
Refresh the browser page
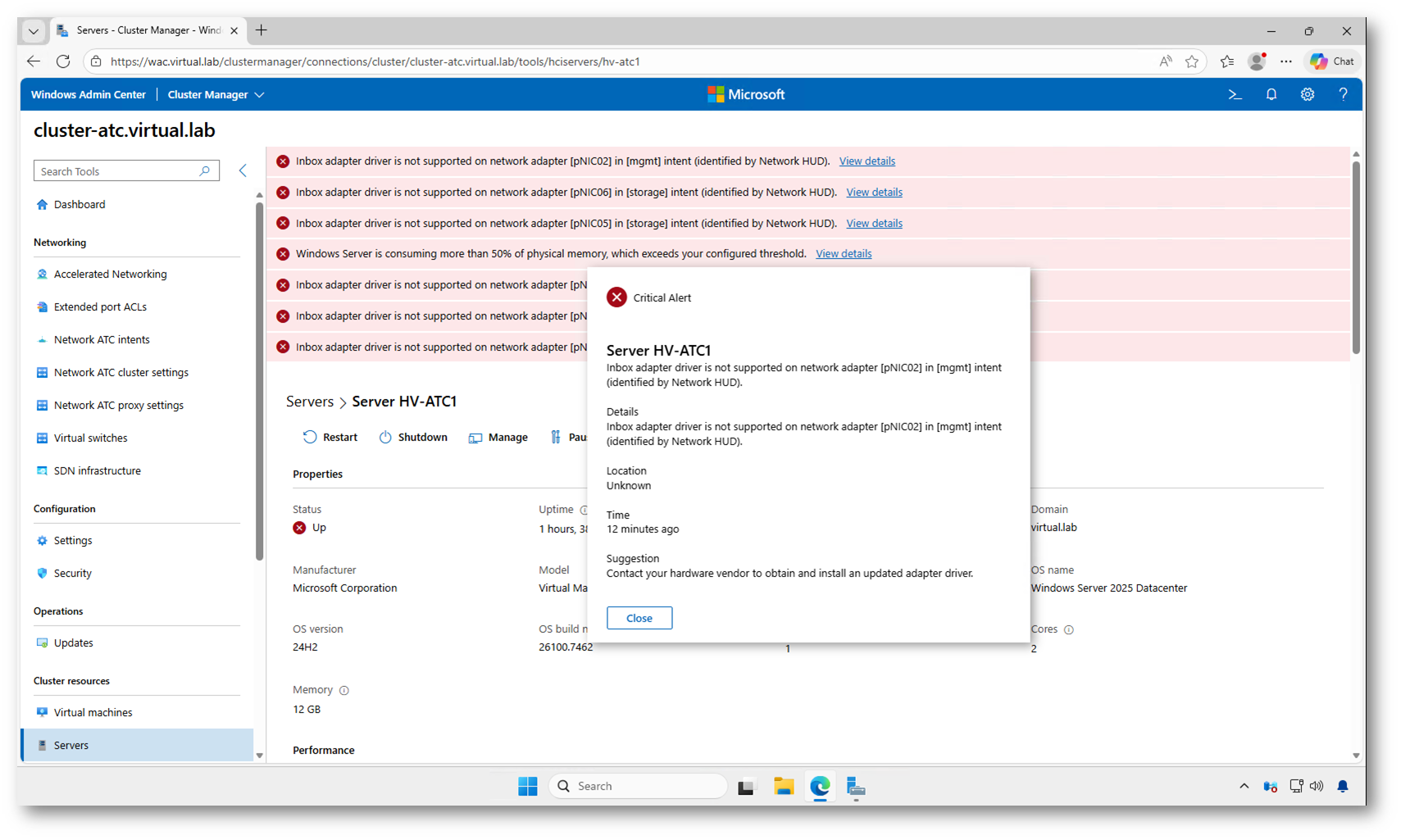[x=63, y=61]
